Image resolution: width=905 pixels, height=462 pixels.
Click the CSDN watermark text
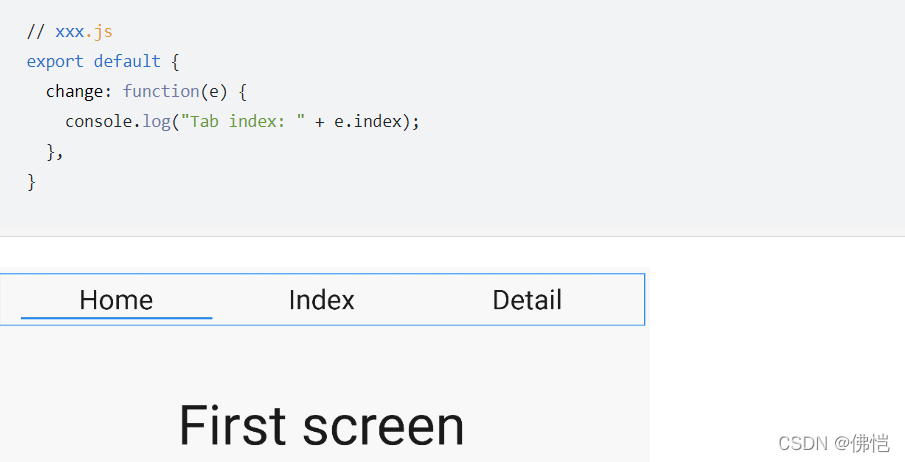click(x=803, y=444)
